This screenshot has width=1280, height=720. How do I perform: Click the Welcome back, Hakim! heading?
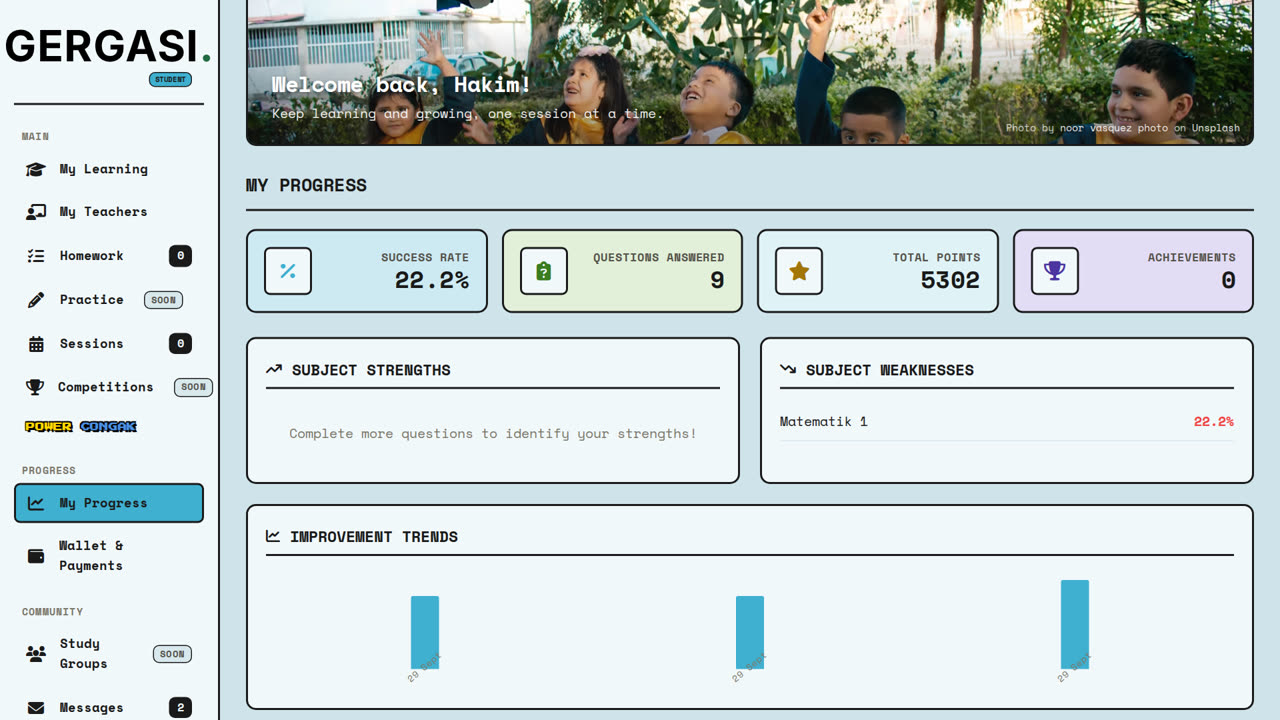tap(402, 85)
